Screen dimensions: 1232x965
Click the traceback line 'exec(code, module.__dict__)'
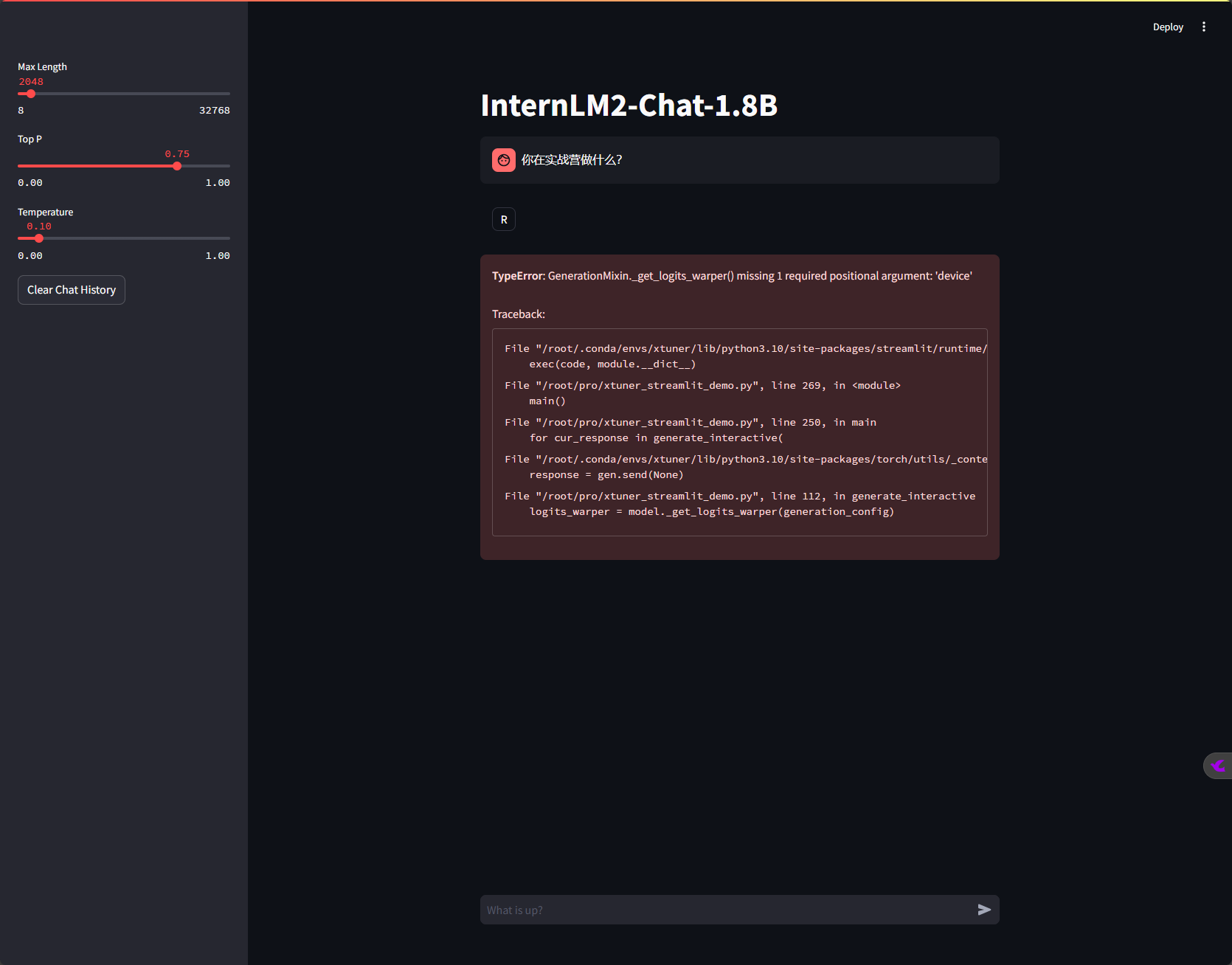(x=612, y=364)
